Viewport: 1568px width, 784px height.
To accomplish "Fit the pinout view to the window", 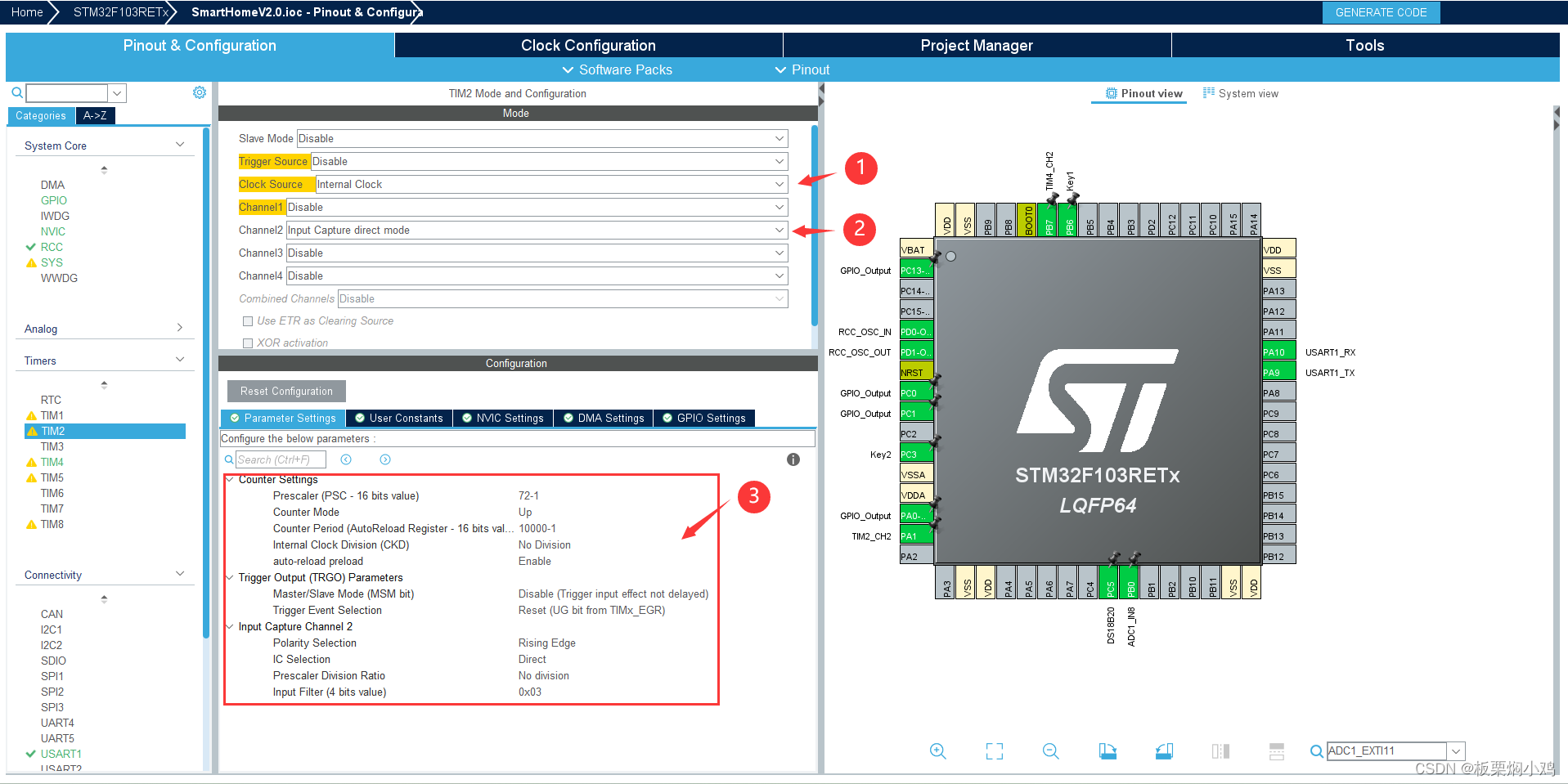I will pyautogui.click(x=995, y=751).
